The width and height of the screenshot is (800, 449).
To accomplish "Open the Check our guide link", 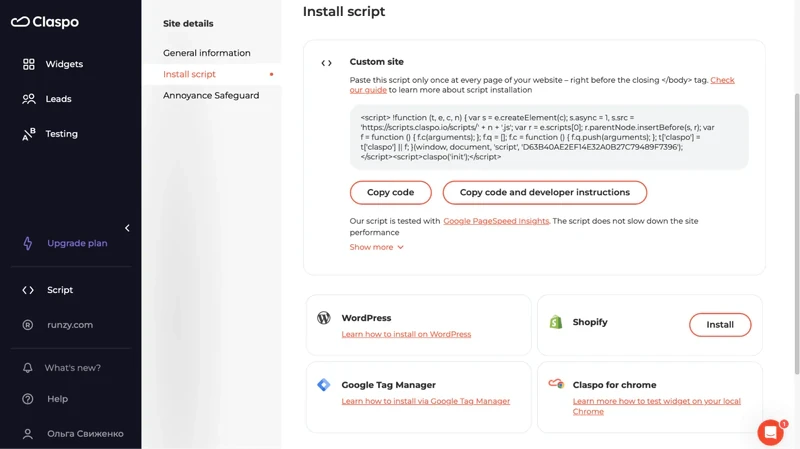I will click(722, 80).
